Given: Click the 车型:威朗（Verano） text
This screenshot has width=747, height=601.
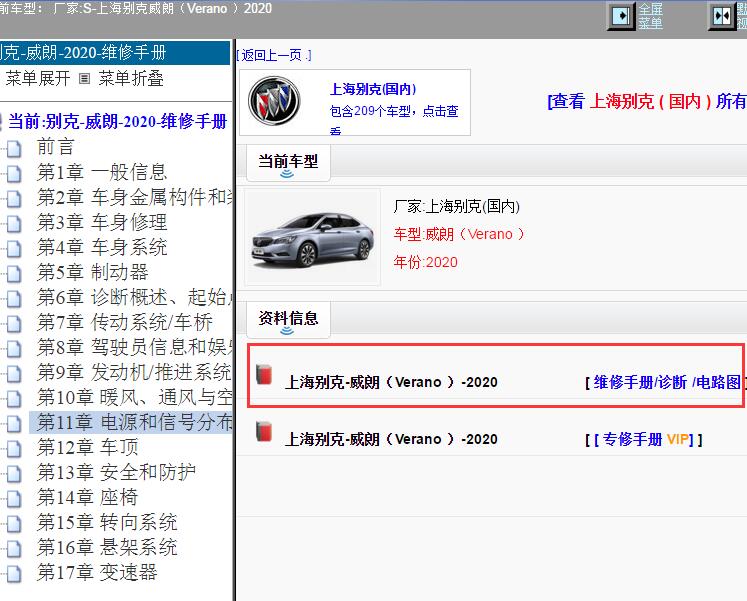Looking at the screenshot, I should pos(459,234).
